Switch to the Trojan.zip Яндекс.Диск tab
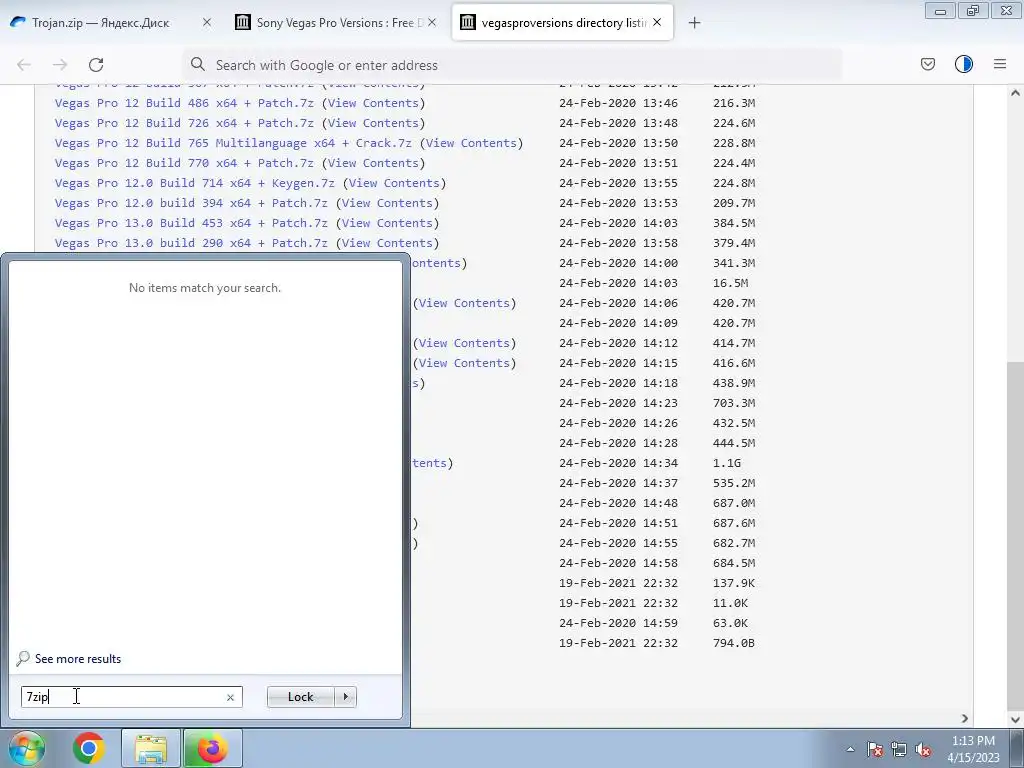The image size is (1024, 768). click(101, 23)
